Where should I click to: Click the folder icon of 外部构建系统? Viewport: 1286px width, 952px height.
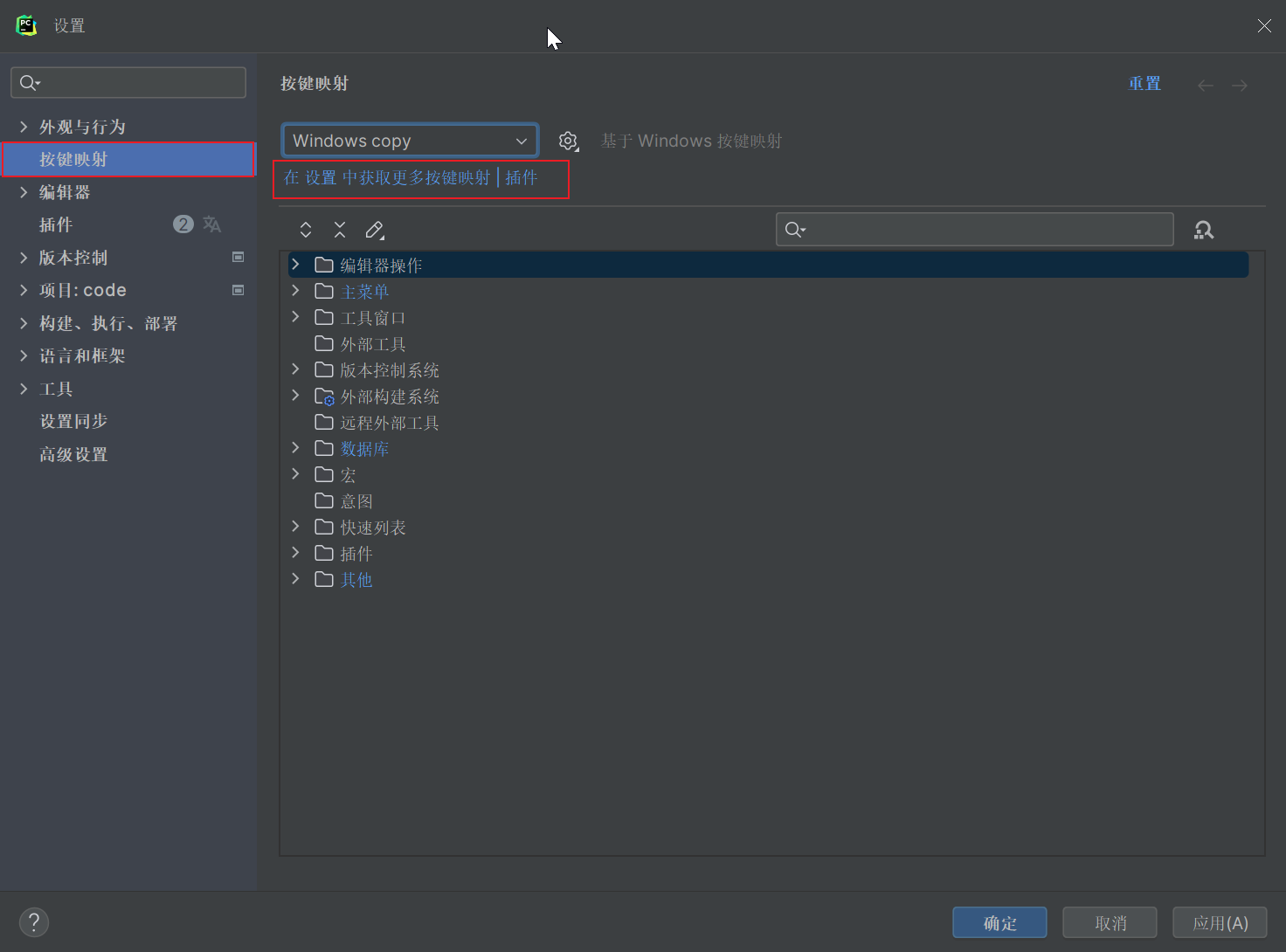tap(324, 397)
